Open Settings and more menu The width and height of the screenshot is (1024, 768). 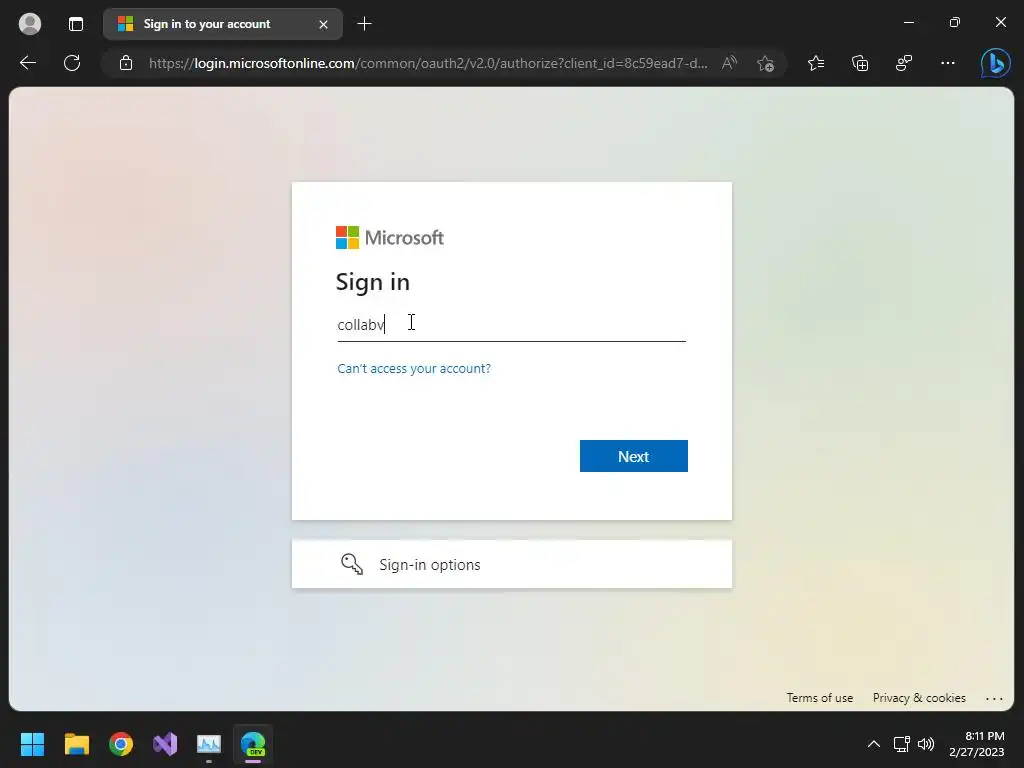pos(948,63)
